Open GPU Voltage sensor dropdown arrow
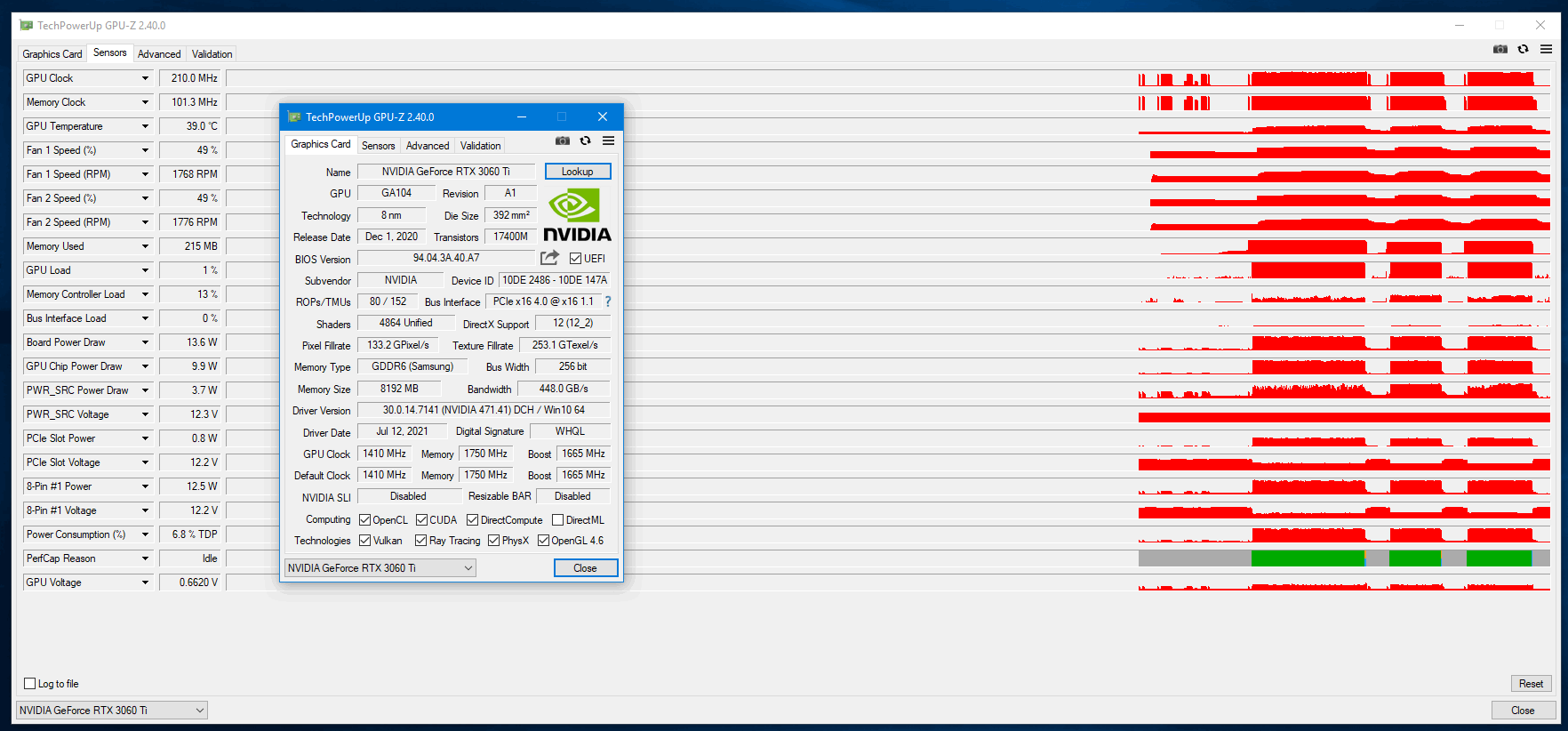The image size is (1568, 731). click(x=145, y=582)
